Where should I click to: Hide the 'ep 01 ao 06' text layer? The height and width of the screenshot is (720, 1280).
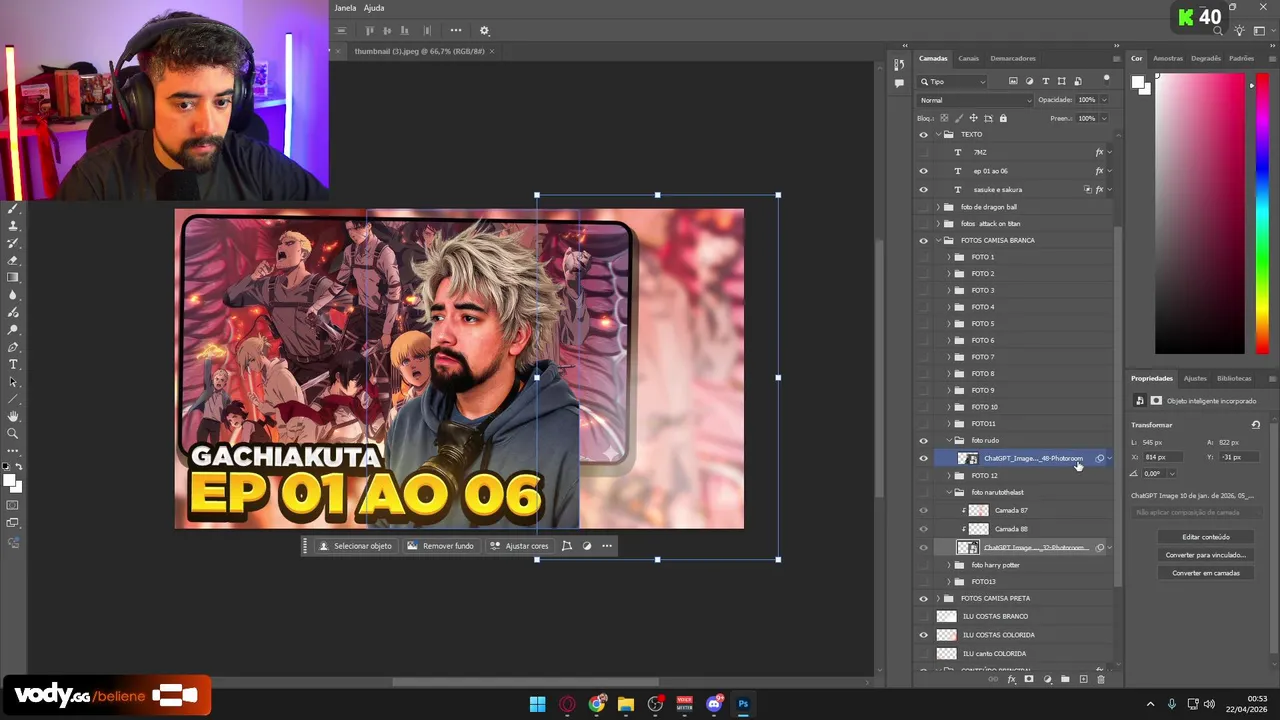pos(923,171)
